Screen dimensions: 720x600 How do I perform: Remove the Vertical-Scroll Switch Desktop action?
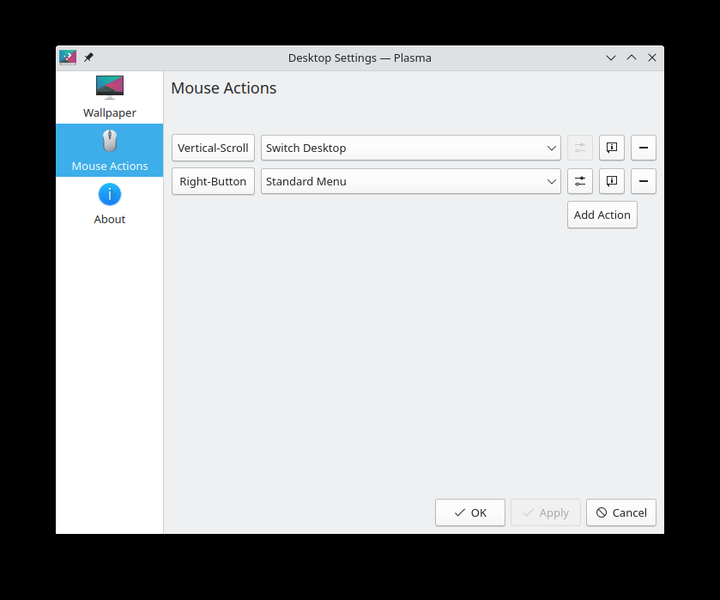point(643,148)
